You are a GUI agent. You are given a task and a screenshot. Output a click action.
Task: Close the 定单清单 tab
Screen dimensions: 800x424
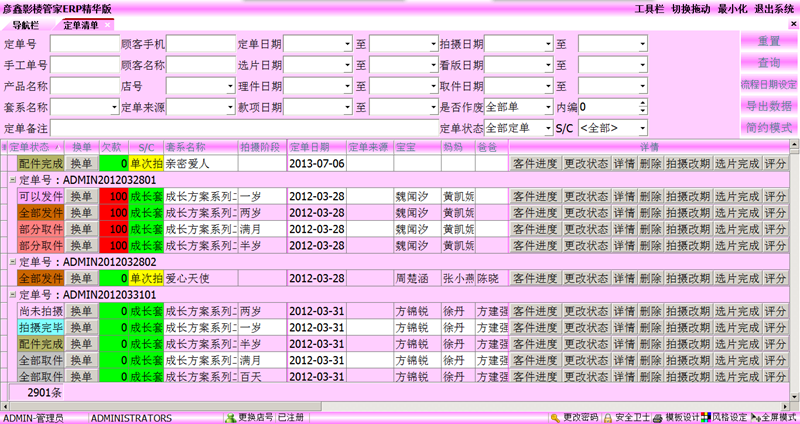[x=107, y=24]
